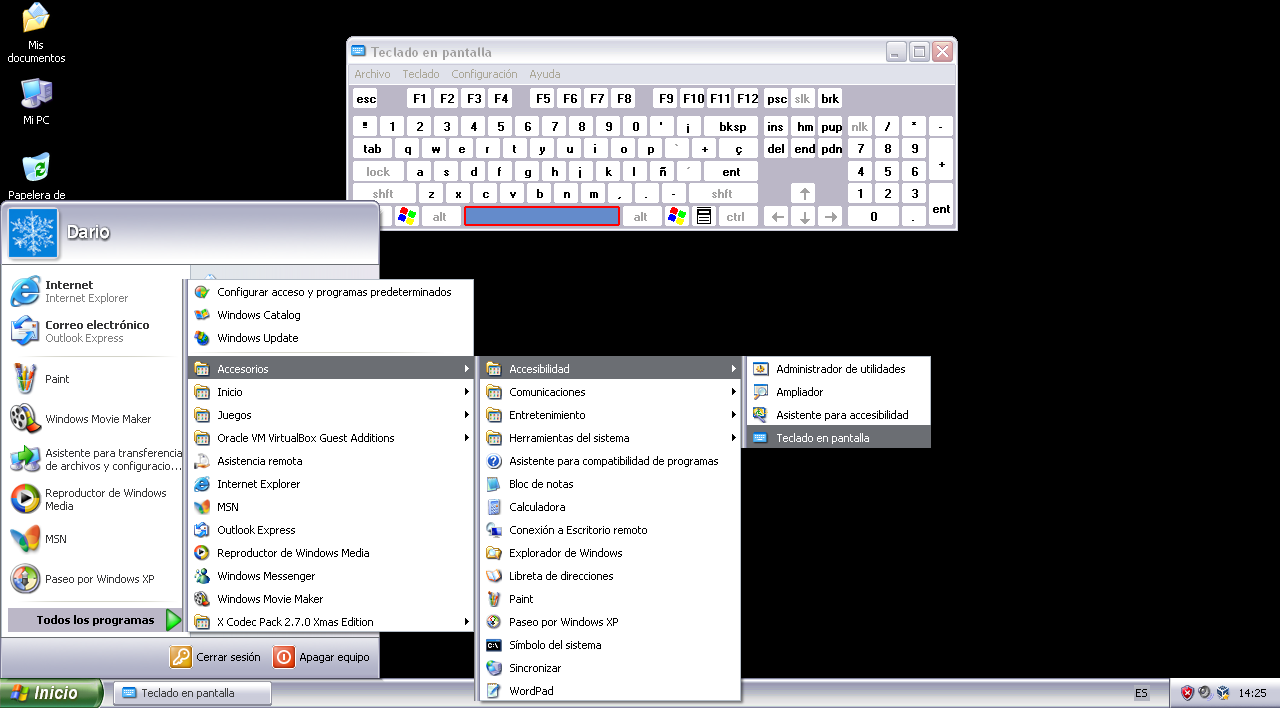Open Conexión a Escritorio remoto
The image size is (1280, 708).
click(610, 530)
